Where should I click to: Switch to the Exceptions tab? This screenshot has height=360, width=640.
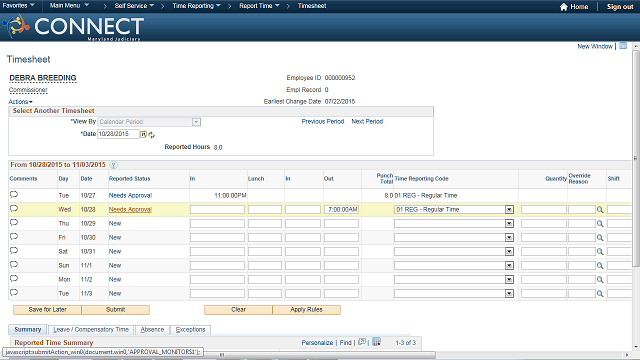[190, 329]
